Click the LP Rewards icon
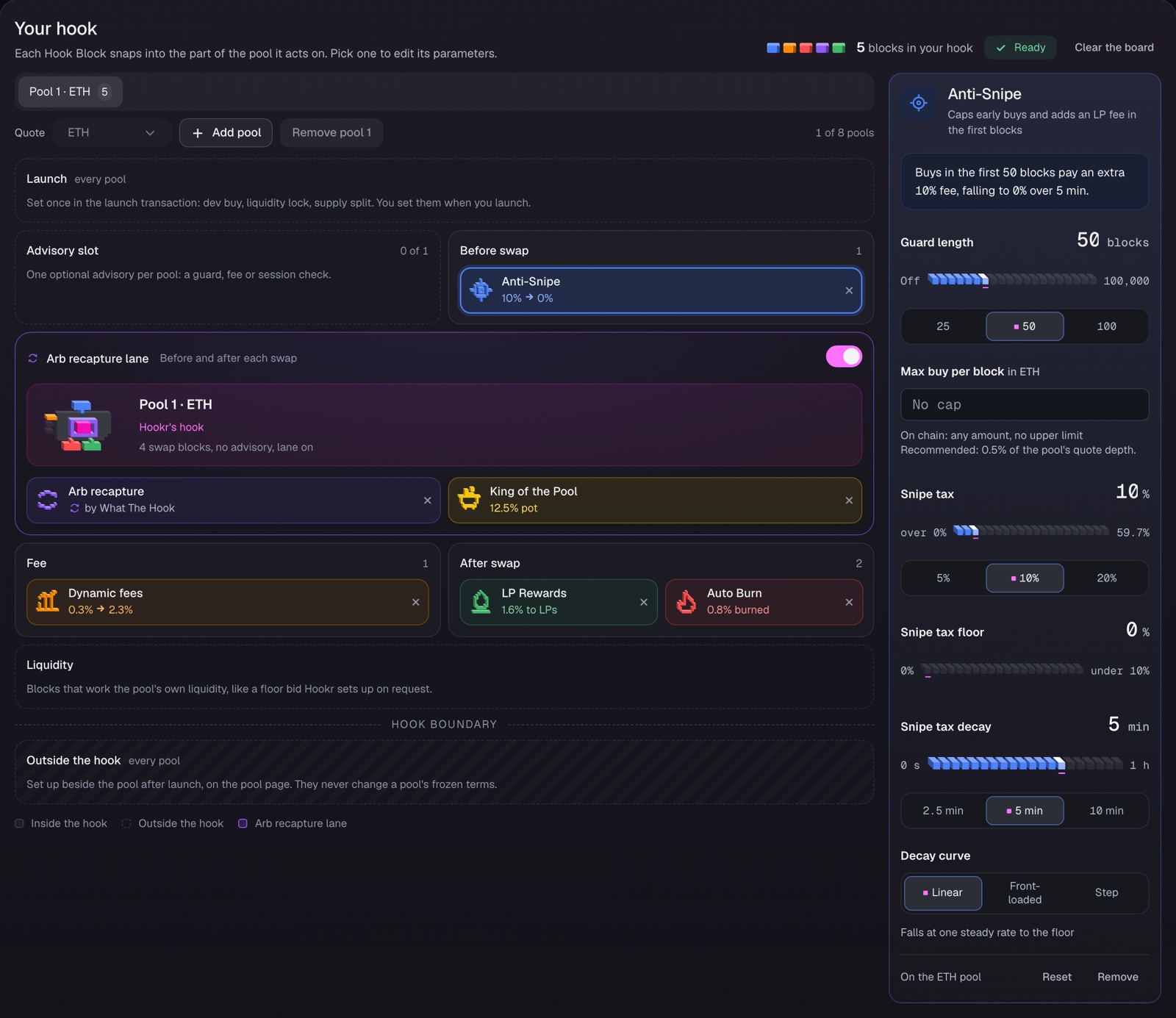1176x1018 pixels. 481,601
